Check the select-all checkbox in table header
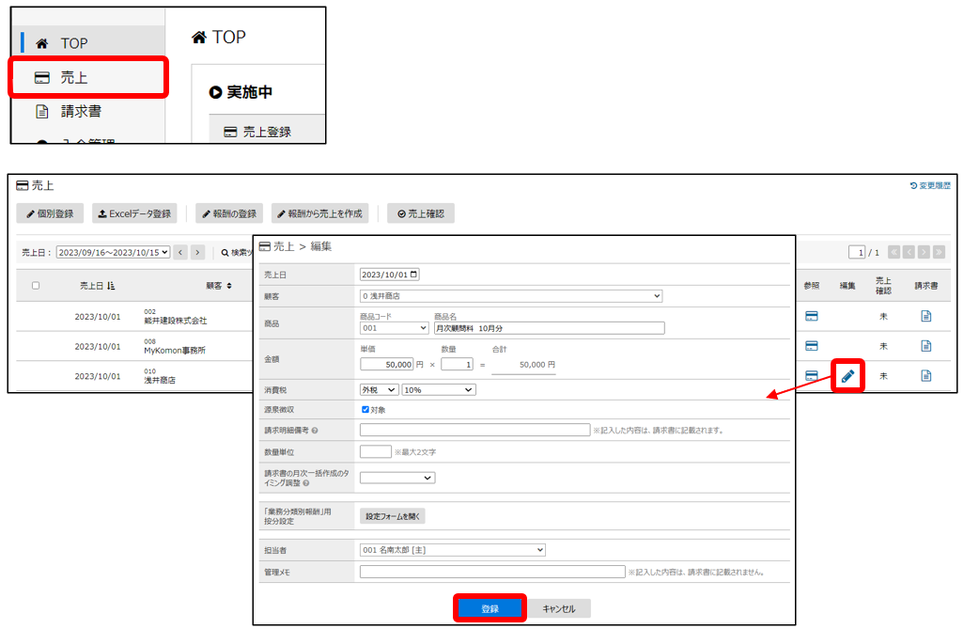The width and height of the screenshot is (964, 629). [36, 286]
